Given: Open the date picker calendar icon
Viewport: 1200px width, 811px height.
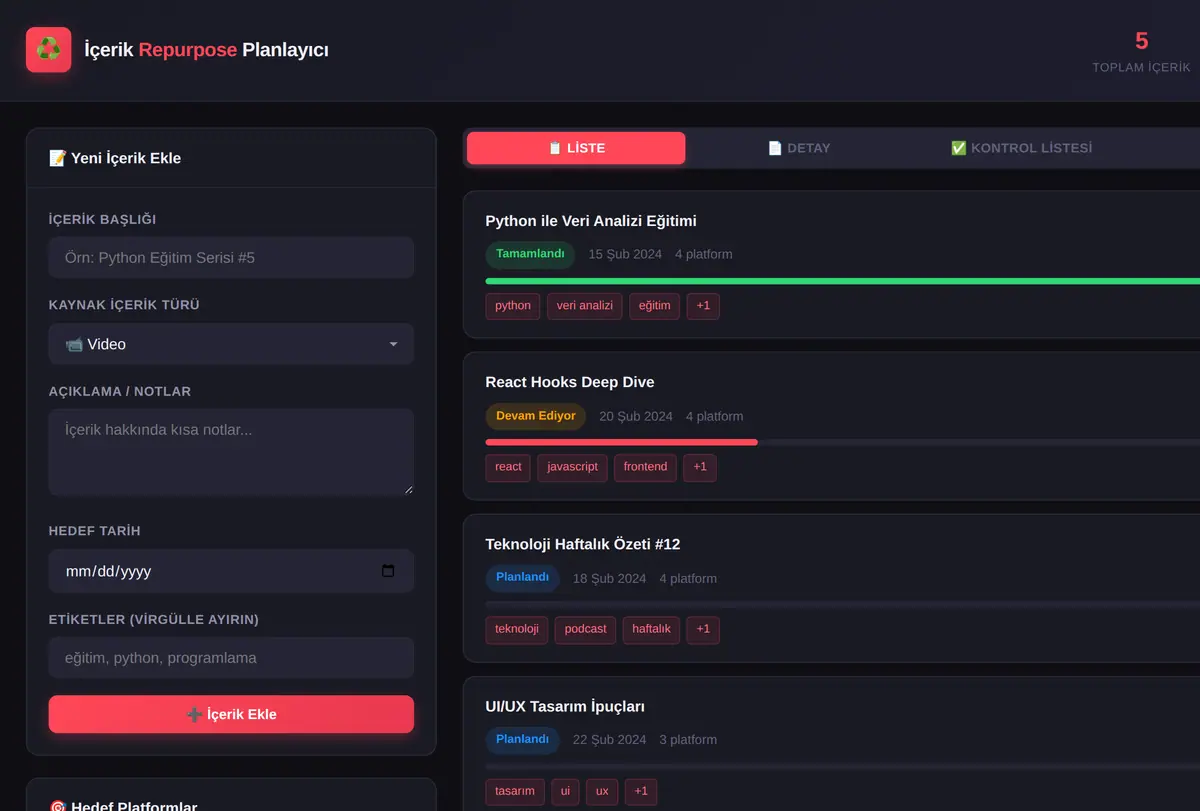Looking at the screenshot, I should tap(388, 571).
